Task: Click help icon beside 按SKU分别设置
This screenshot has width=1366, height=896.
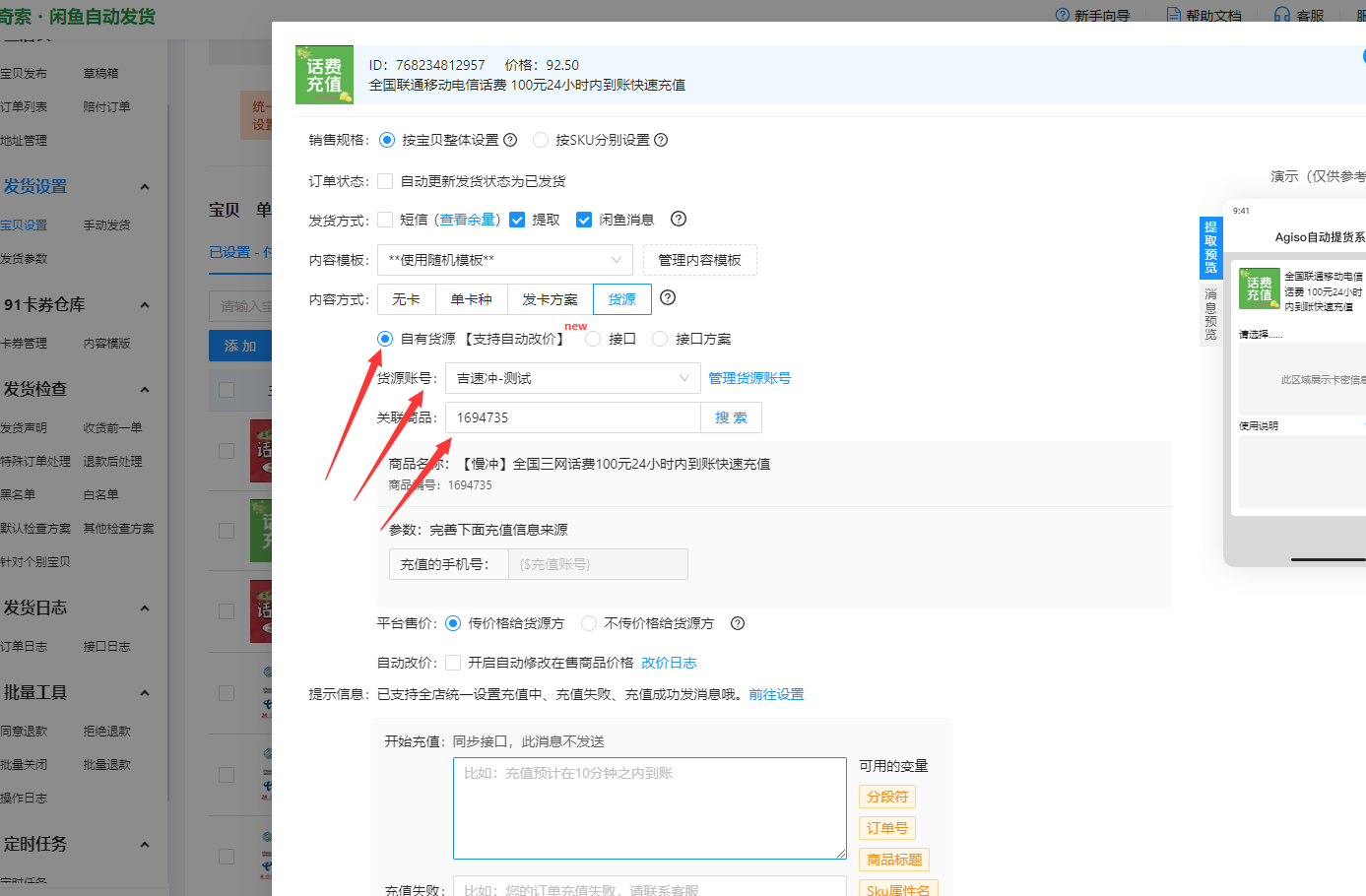Action: [661, 140]
